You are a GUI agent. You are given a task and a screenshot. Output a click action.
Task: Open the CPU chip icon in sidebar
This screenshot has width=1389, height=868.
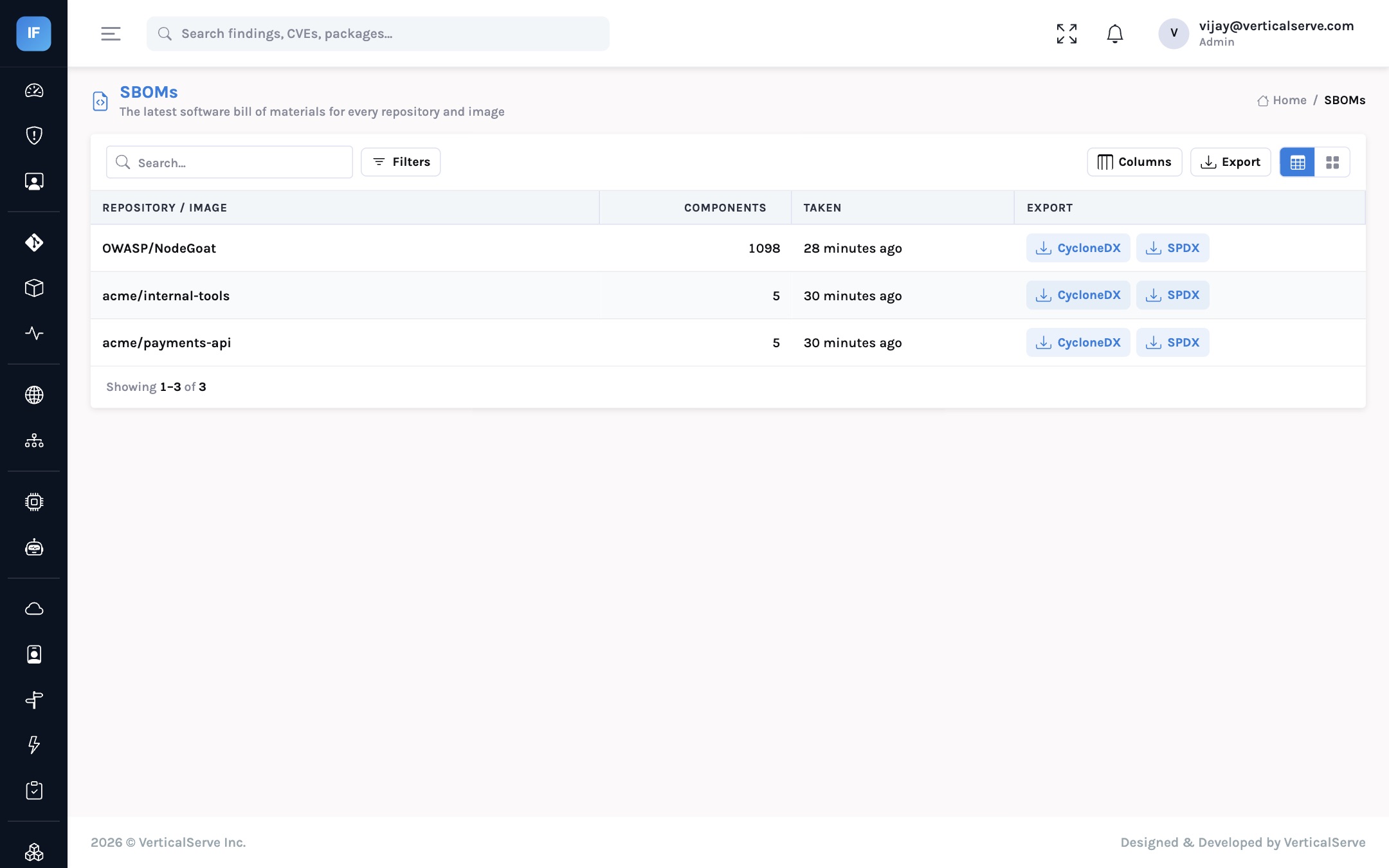(x=34, y=502)
